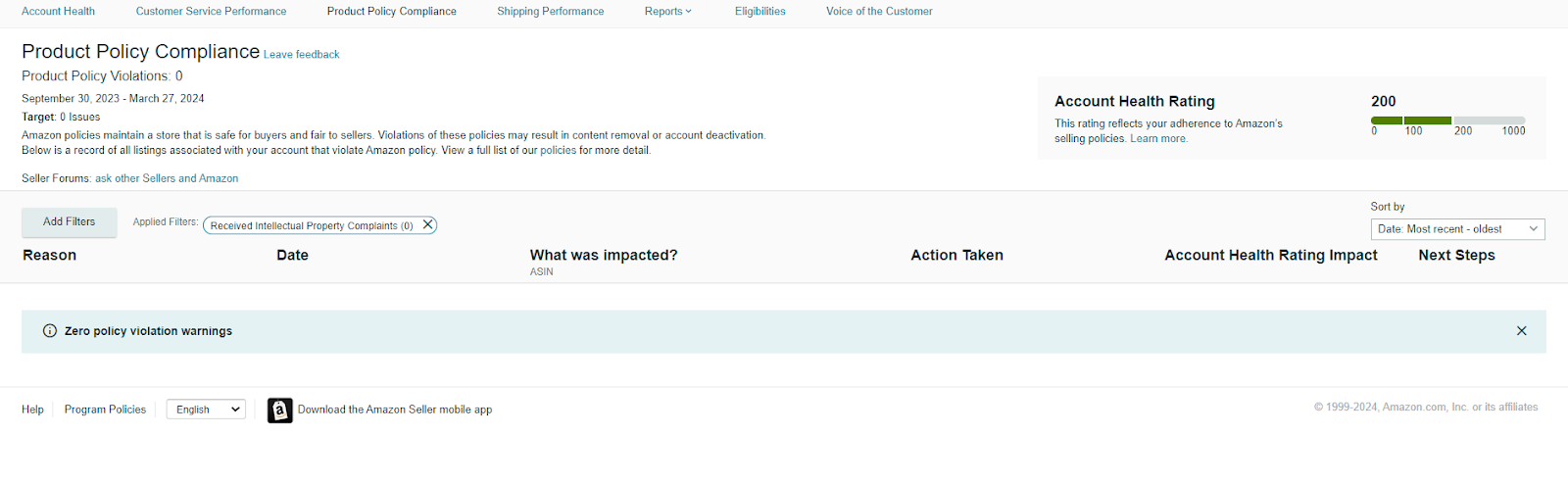1568x483 pixels.
Task: Click the Amazon Seller app icon
Action: 280,411
